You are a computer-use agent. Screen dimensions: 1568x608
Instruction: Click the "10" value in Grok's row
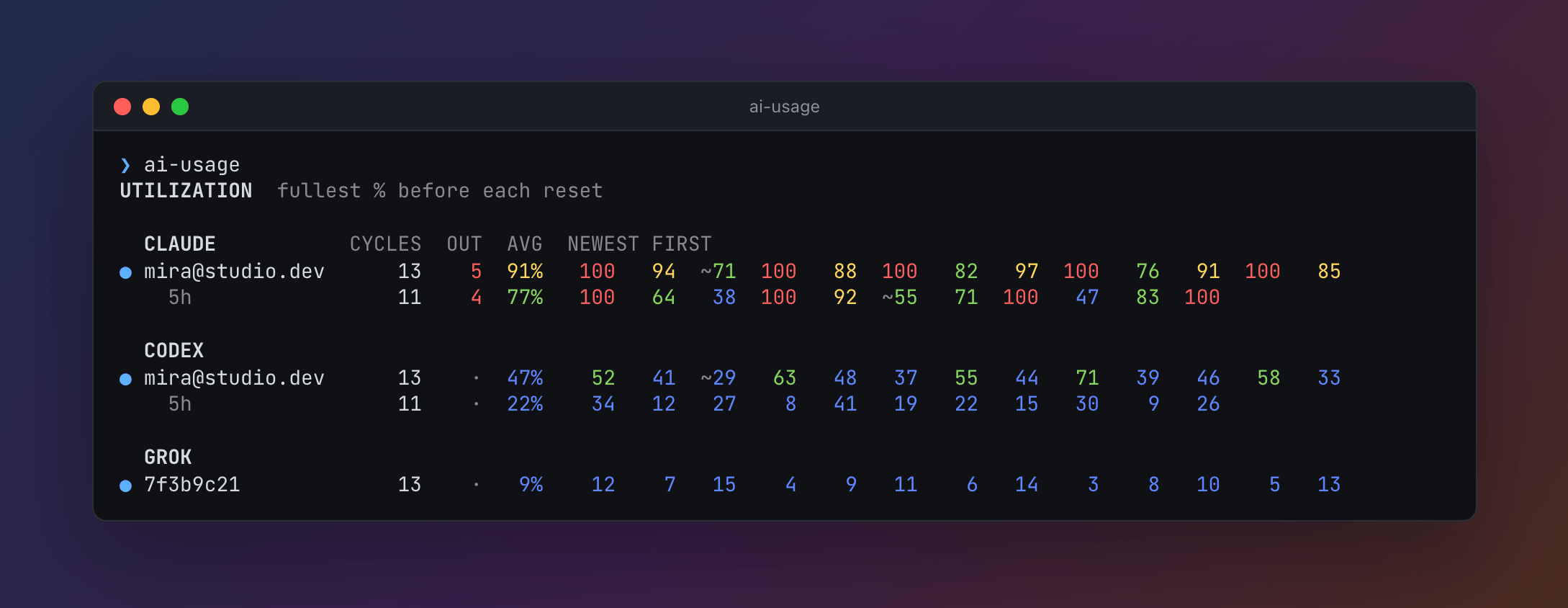click(1208, 485)
